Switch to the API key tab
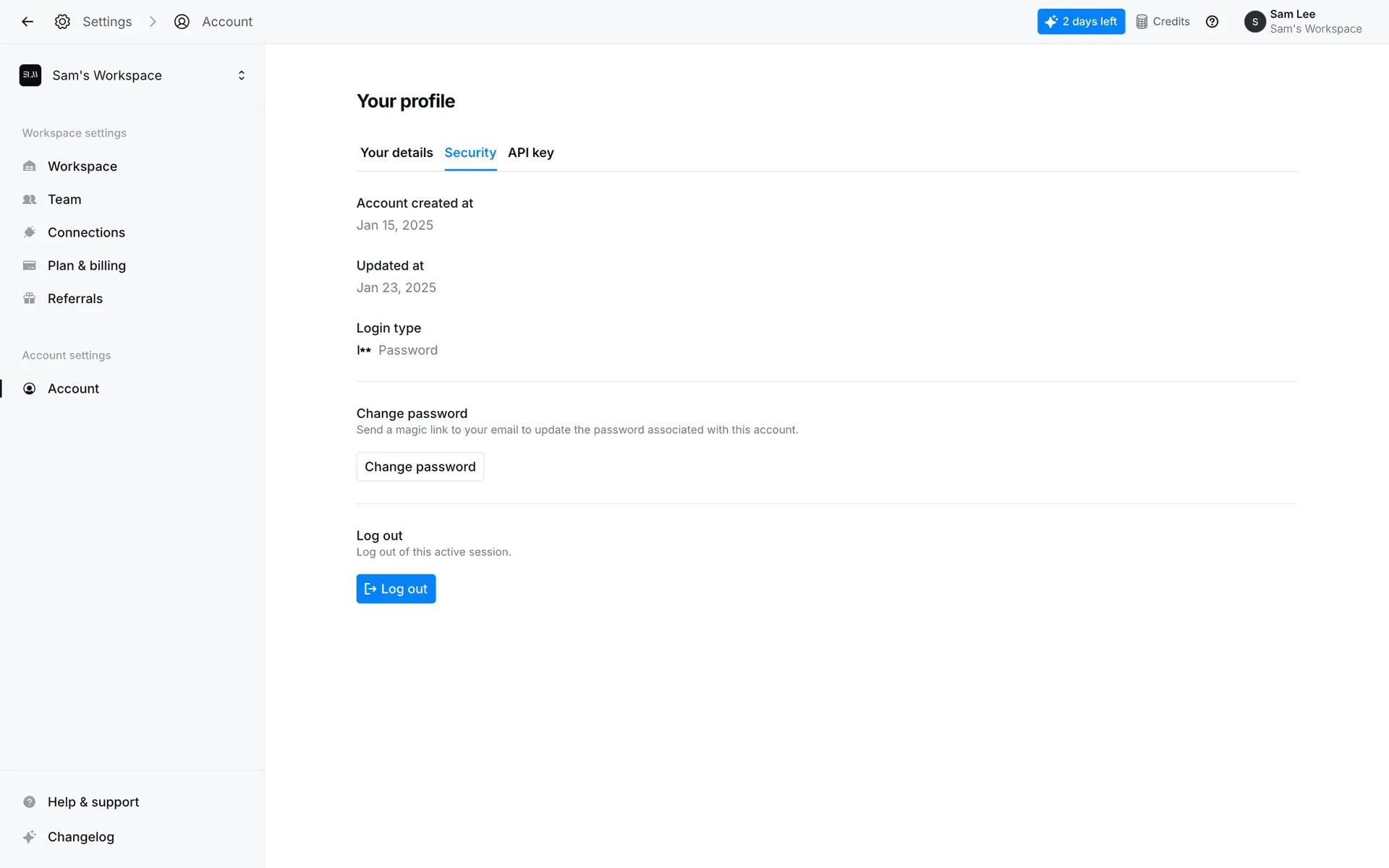This screenshot has width=1389, height=868. pos(530,153)
